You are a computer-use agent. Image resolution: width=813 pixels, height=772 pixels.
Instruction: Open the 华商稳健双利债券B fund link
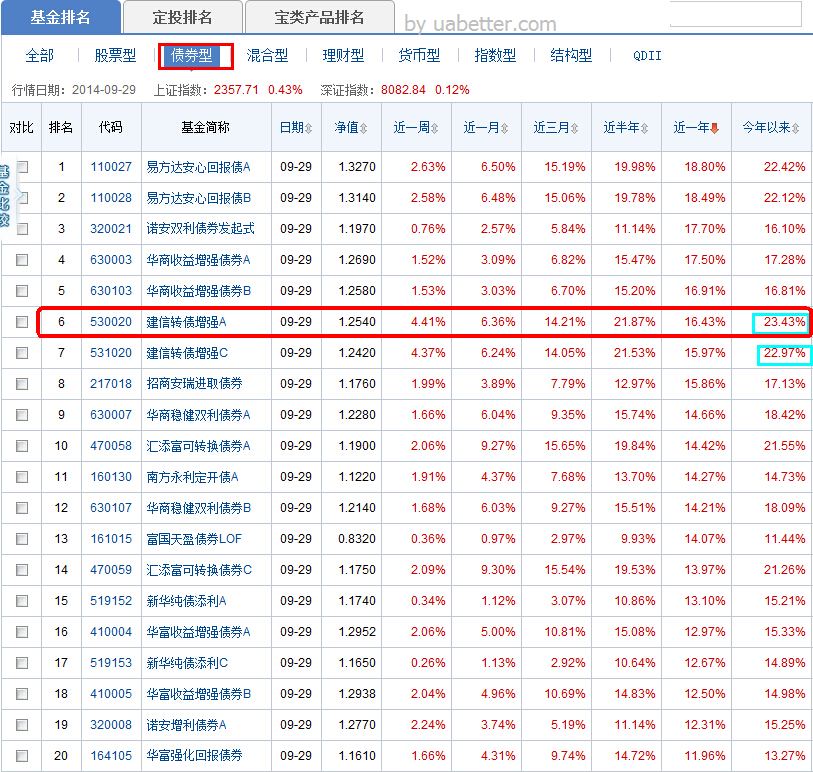click(x=199, y=508)
